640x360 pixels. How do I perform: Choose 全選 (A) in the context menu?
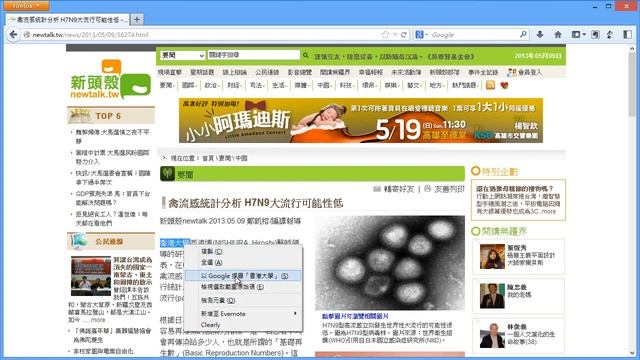point(243,262)
